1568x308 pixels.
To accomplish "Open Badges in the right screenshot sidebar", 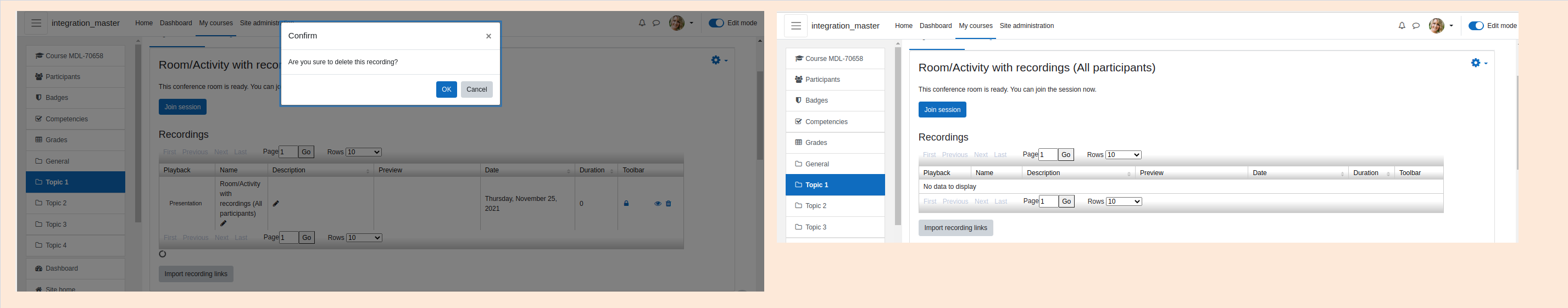I will point(835,100).
